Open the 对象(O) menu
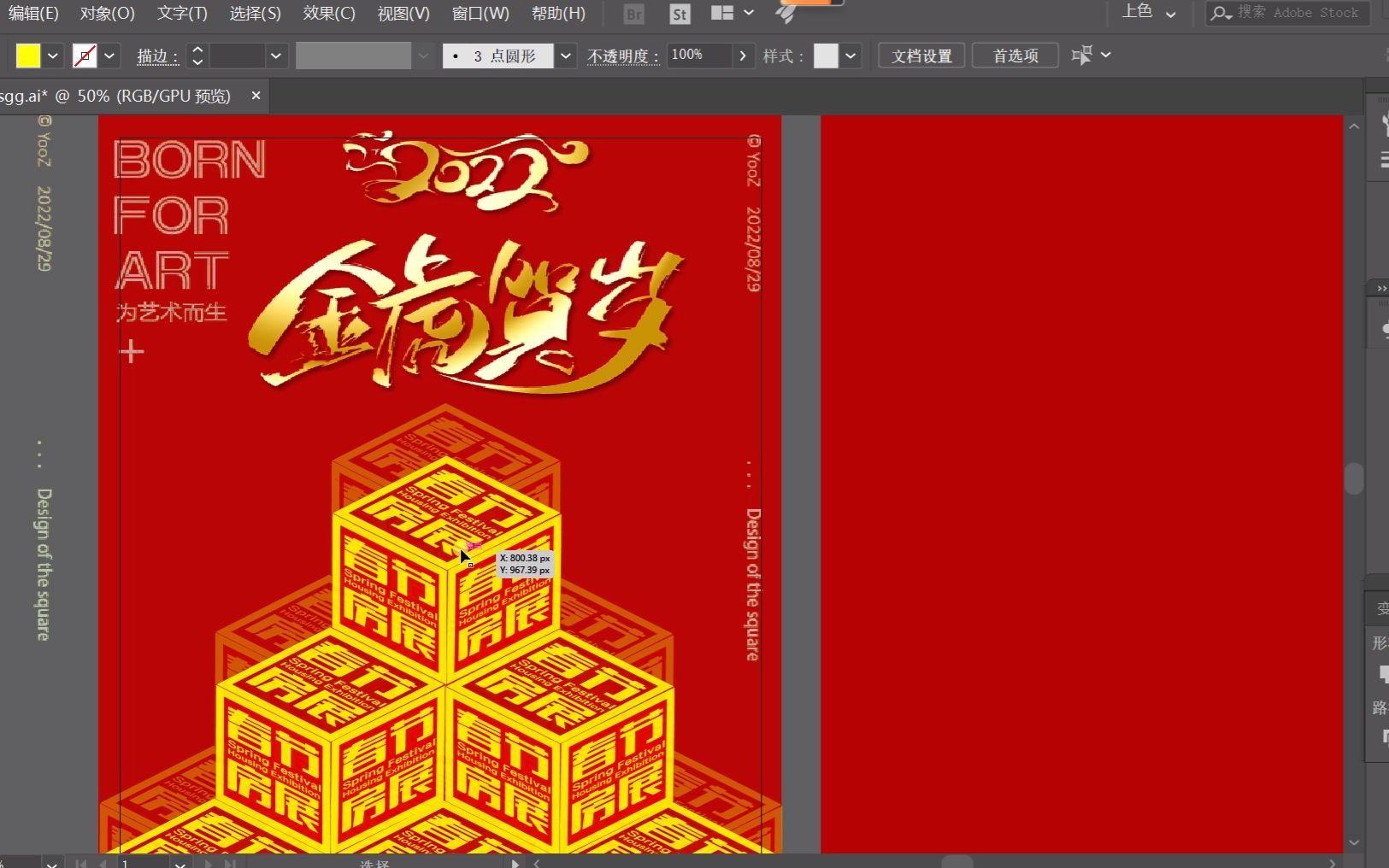 [x=108, y=14]
